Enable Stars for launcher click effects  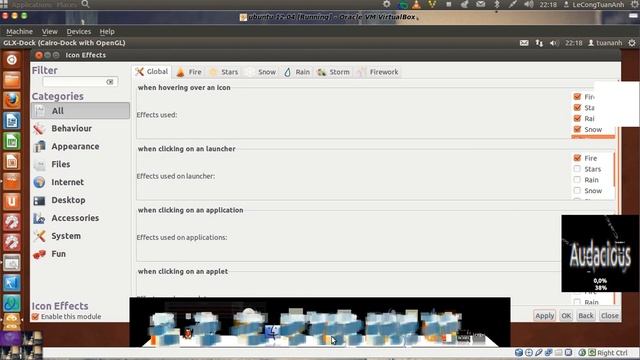pyautogui.click(x=577, y=169)
